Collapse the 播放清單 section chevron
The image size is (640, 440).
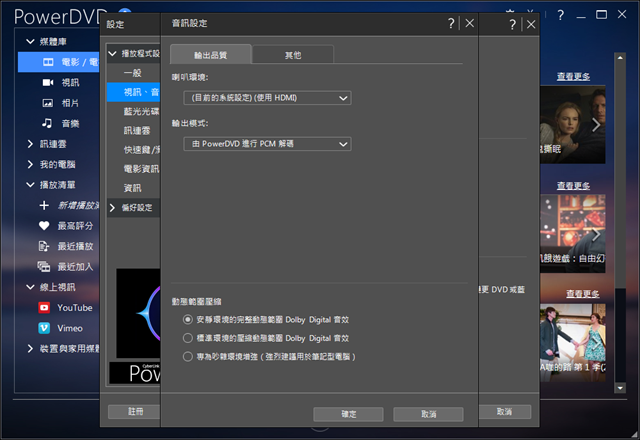coord(30,184)
